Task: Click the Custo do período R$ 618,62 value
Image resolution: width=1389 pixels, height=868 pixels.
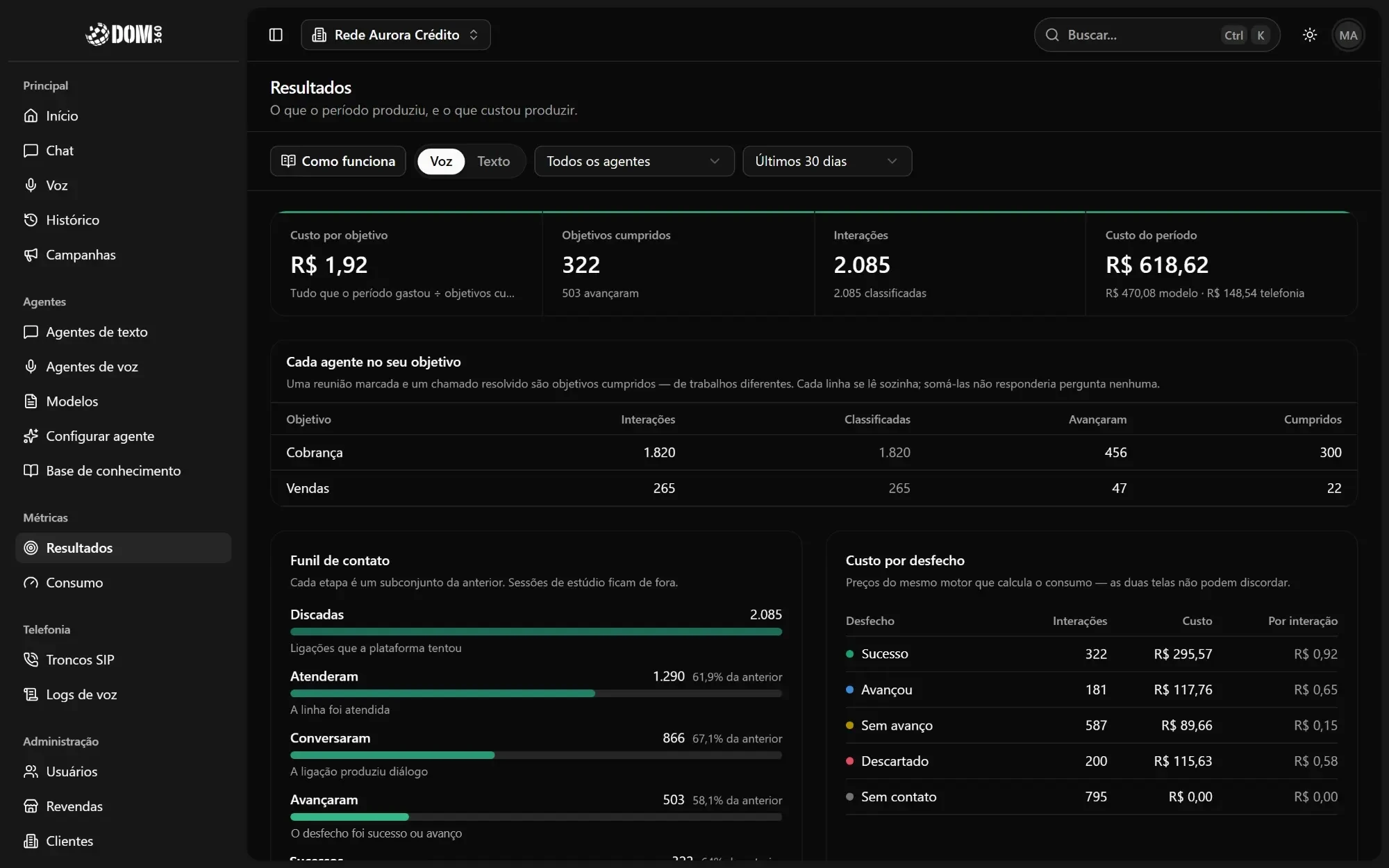Action: pos(1157,265)
